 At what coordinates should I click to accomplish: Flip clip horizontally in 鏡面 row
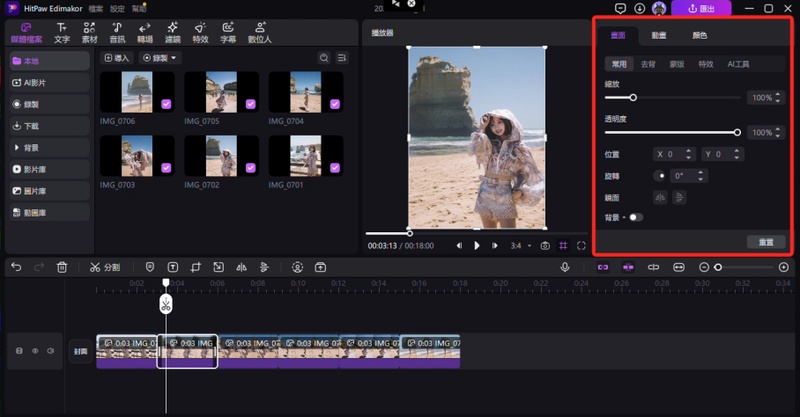point(660,198)
